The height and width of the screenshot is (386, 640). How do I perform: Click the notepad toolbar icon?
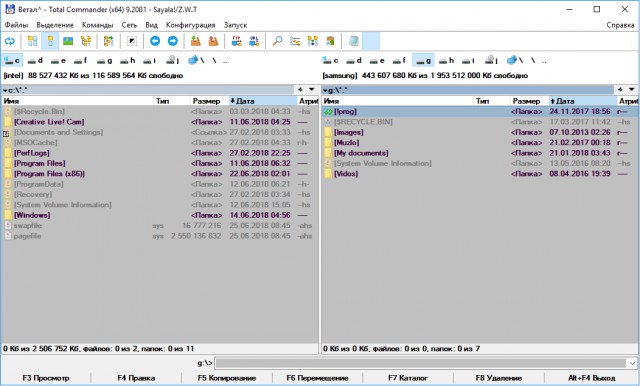click(x=353, y=41)
